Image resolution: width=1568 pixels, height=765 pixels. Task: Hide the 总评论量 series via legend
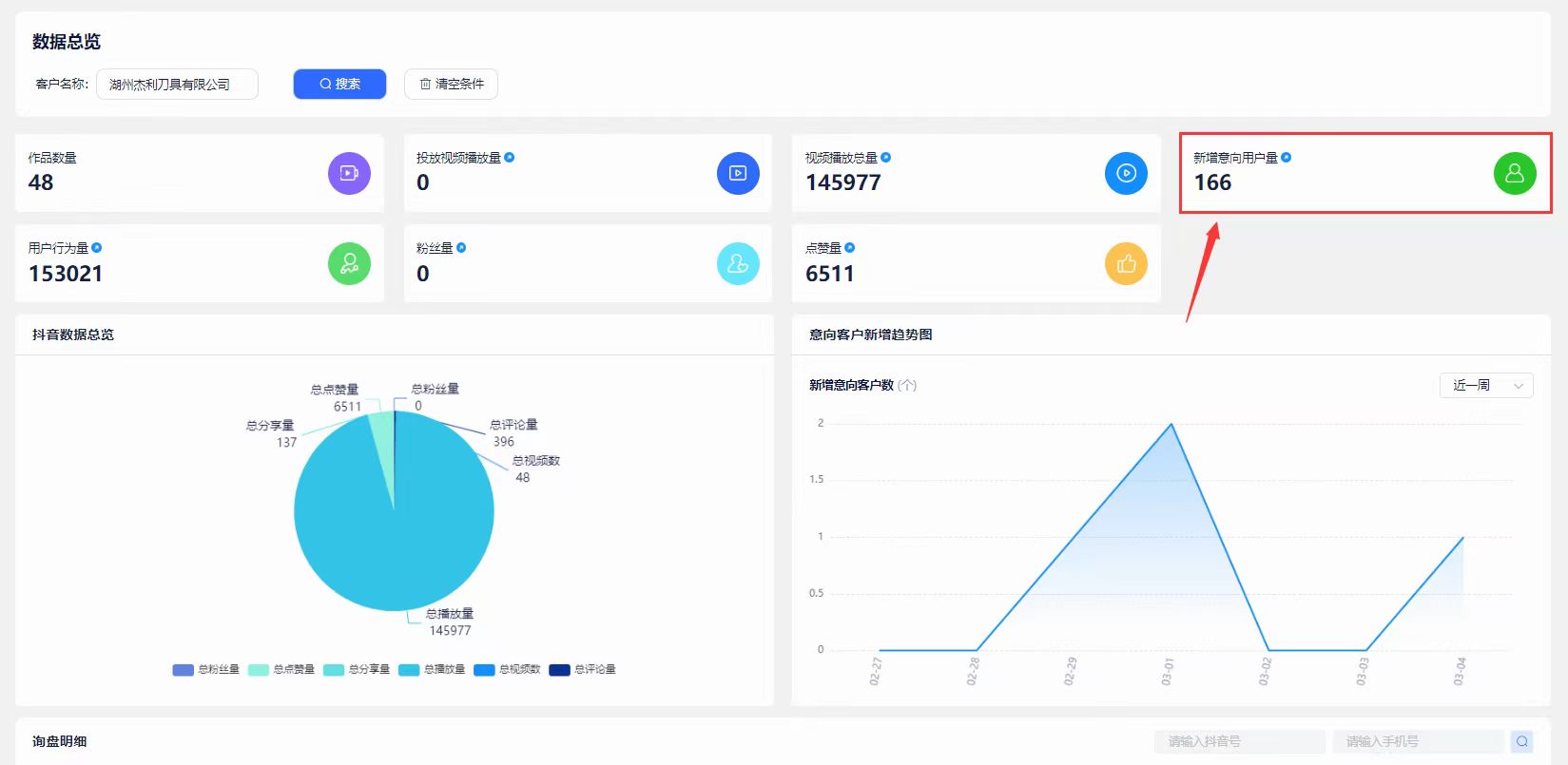coord(583,669)
